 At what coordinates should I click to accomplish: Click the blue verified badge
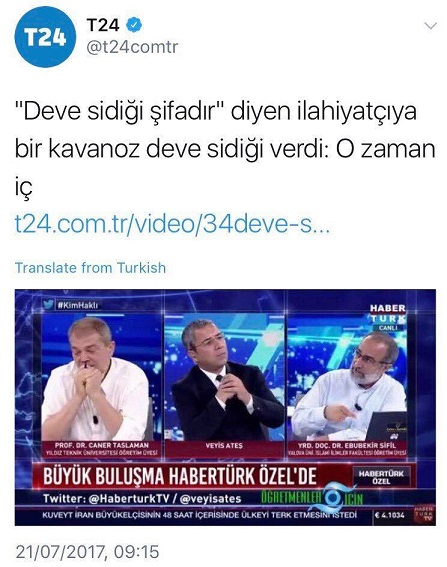point(134,25)
